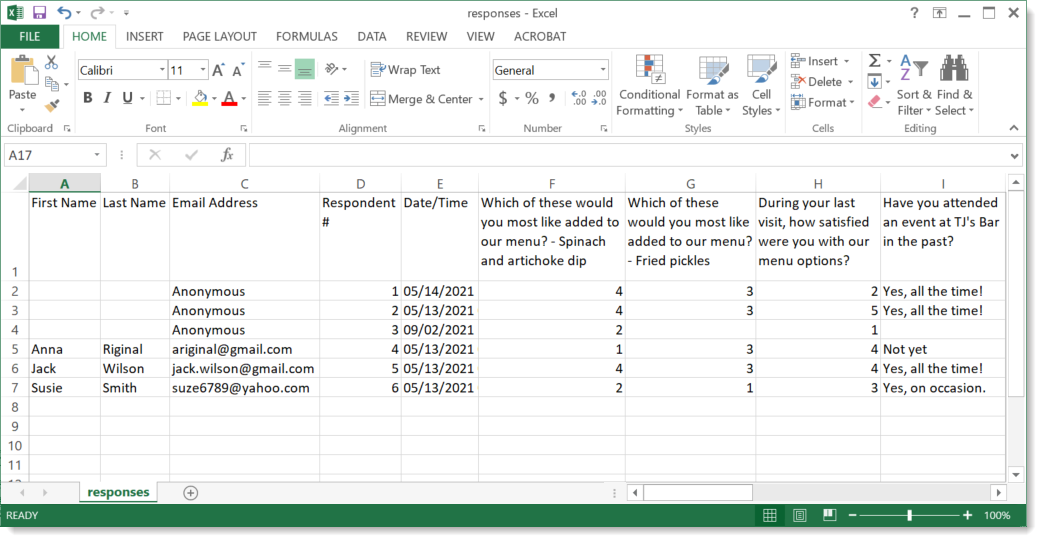Open the Merge & Center dropdown arrow
This screenshot has width=1042, height=542.
(x=481, y=99)
